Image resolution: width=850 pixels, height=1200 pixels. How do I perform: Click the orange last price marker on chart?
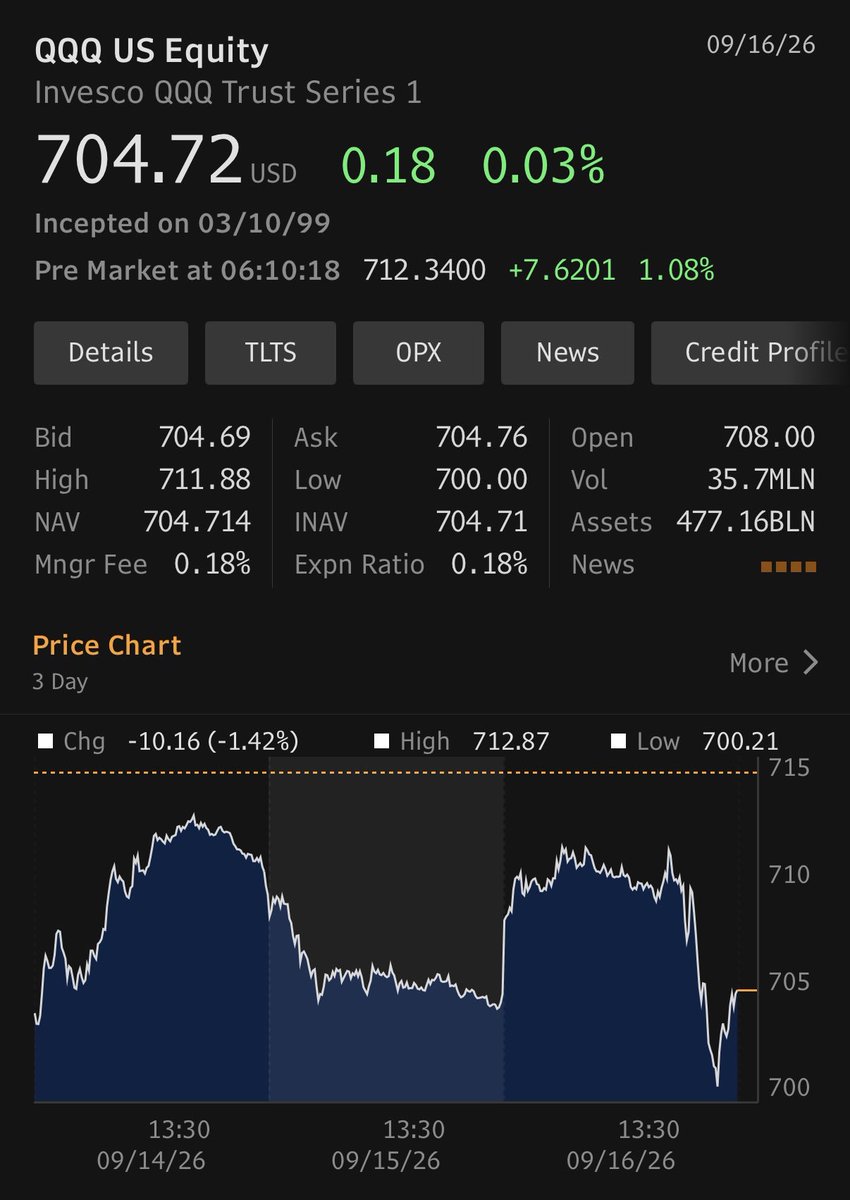[x=748, y=990]
